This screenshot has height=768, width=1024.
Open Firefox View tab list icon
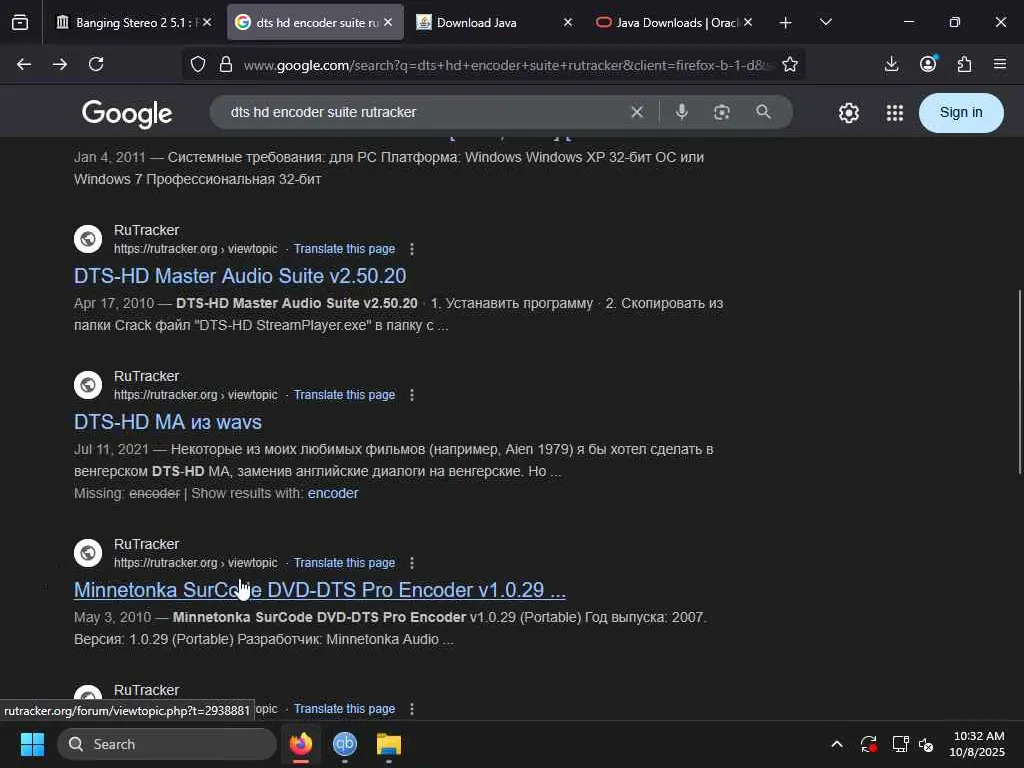[x=20, y=22]
